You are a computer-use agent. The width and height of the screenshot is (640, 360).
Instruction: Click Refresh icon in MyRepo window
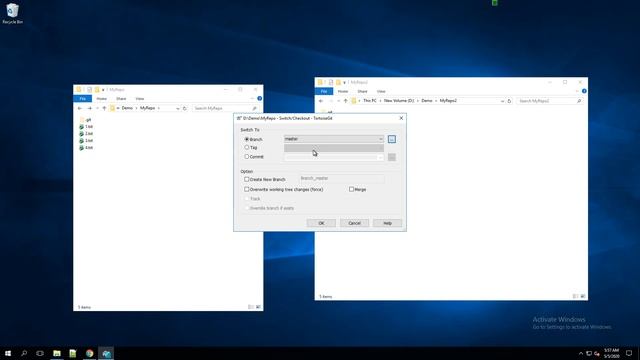[x=184, y=108]
